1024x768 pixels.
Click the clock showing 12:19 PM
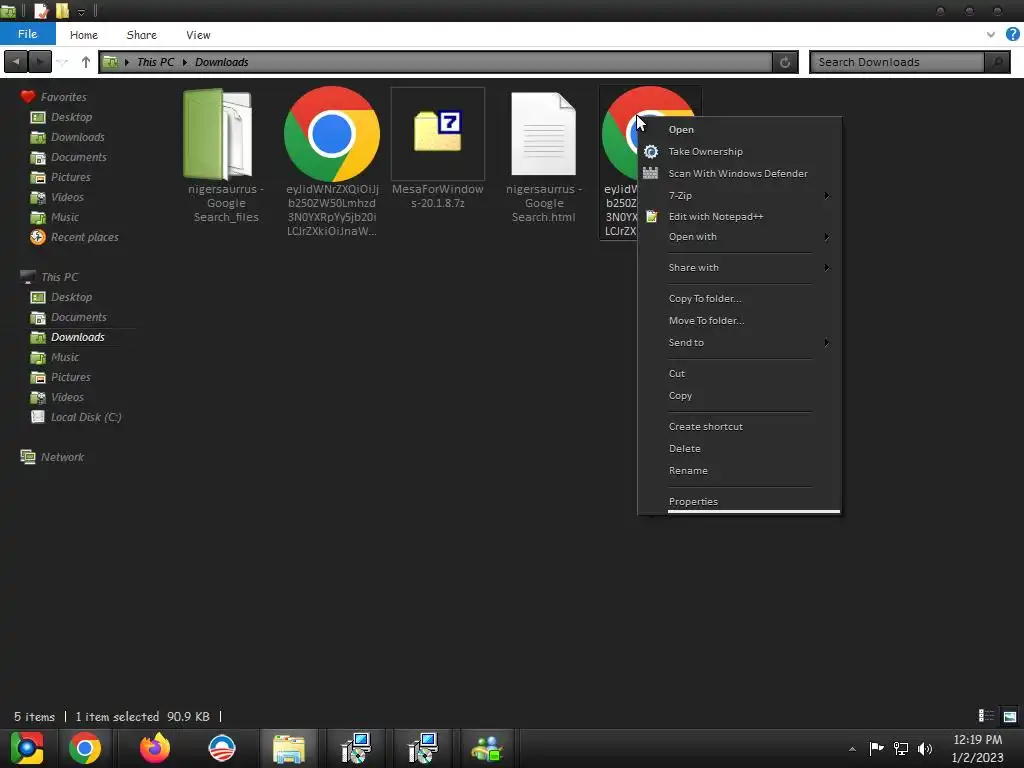tap(977, 740)
